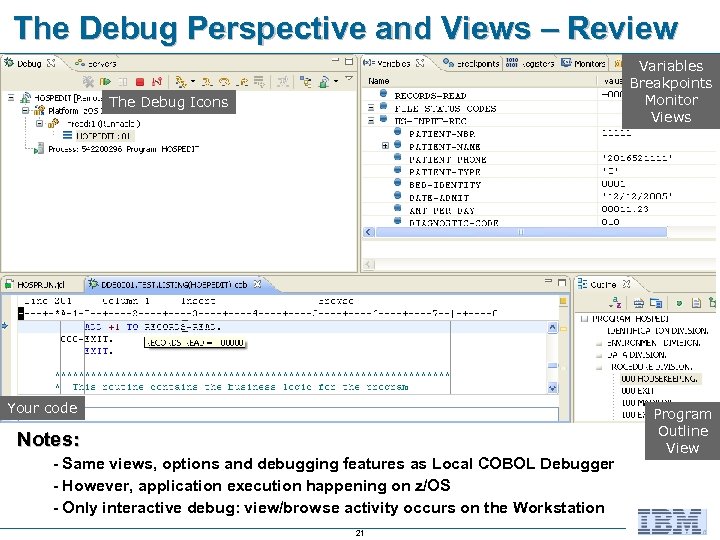This screenshot has height=540, width=720.
Task: Click the debug daemon listener icon
Action: pyautogui.click(x=324, y=82)
